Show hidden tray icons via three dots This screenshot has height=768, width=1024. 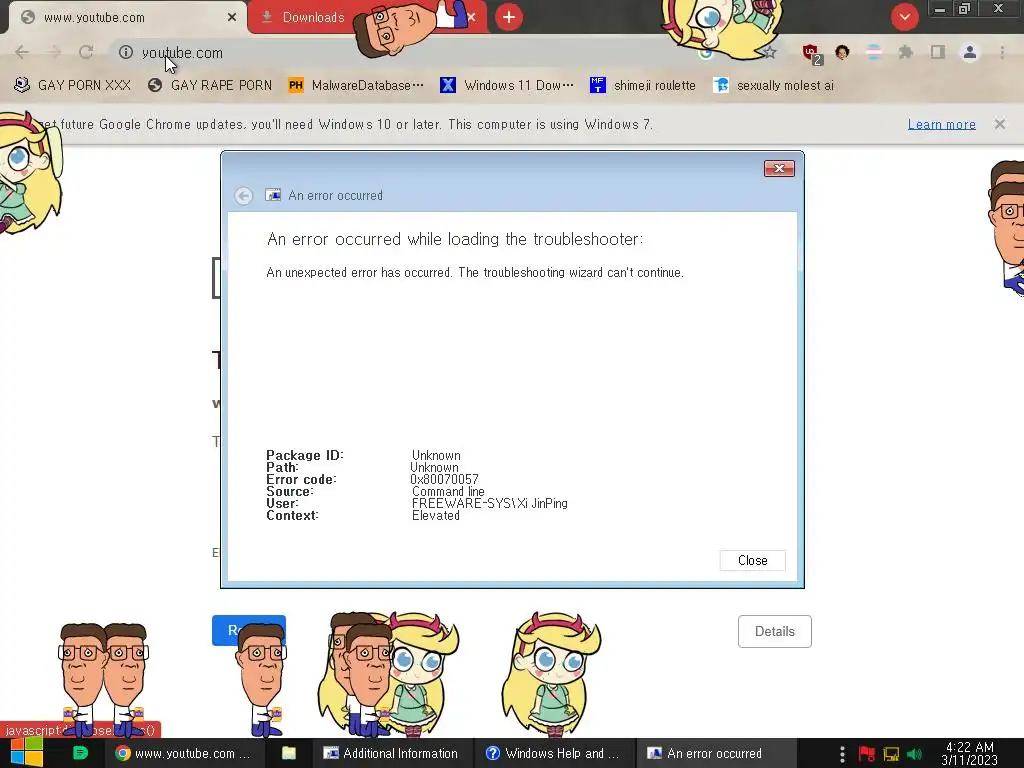[842, 754]
